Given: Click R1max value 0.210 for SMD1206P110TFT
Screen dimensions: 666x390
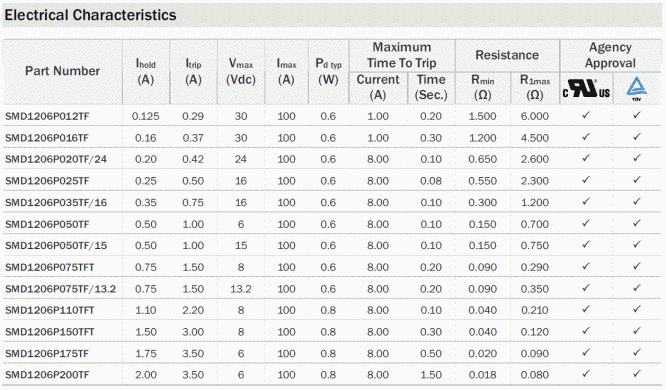Looking at the screenshot, I should pos(535,310).
